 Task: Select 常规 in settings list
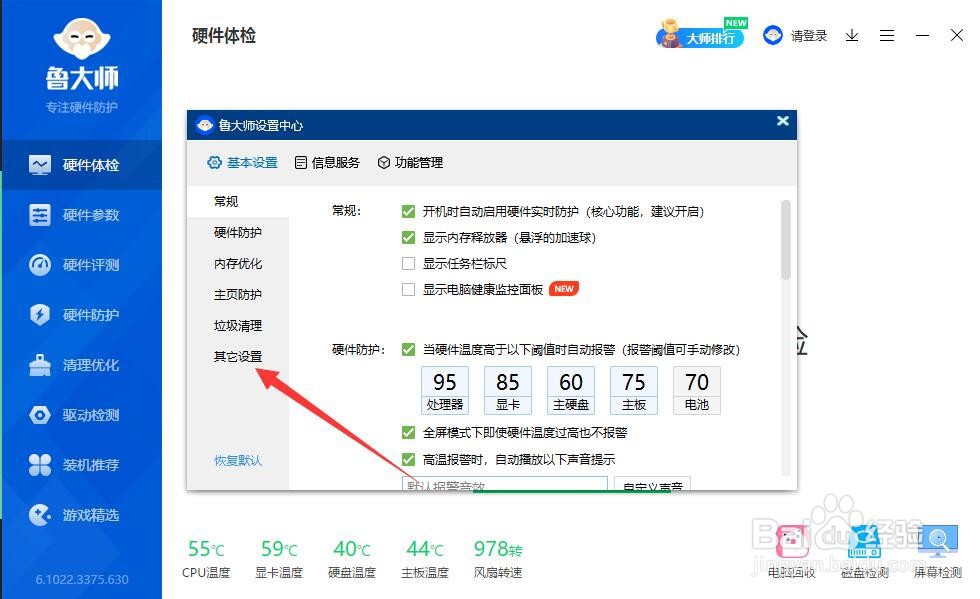pos(238,201)
